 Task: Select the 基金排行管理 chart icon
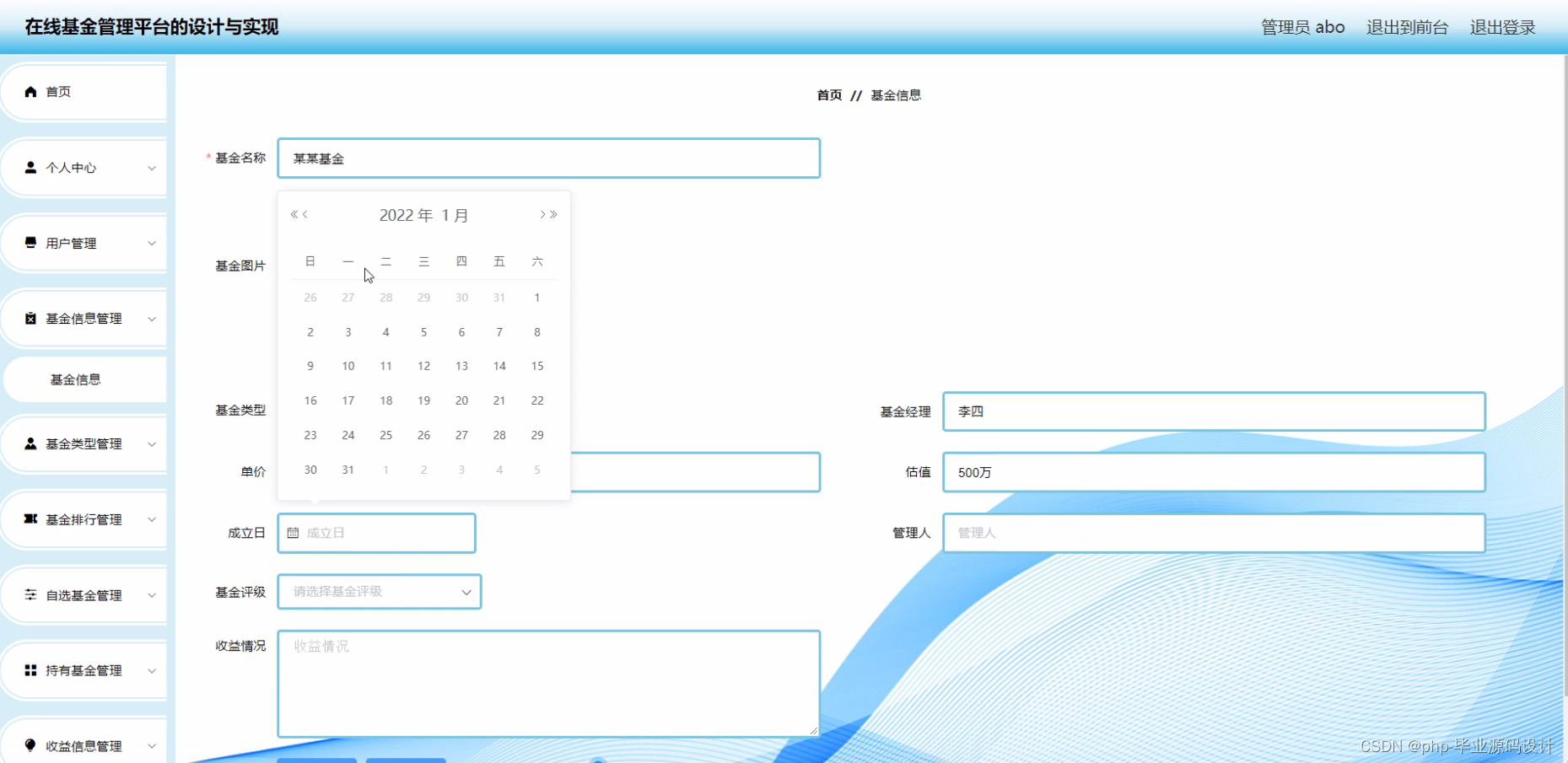[30, 519]
